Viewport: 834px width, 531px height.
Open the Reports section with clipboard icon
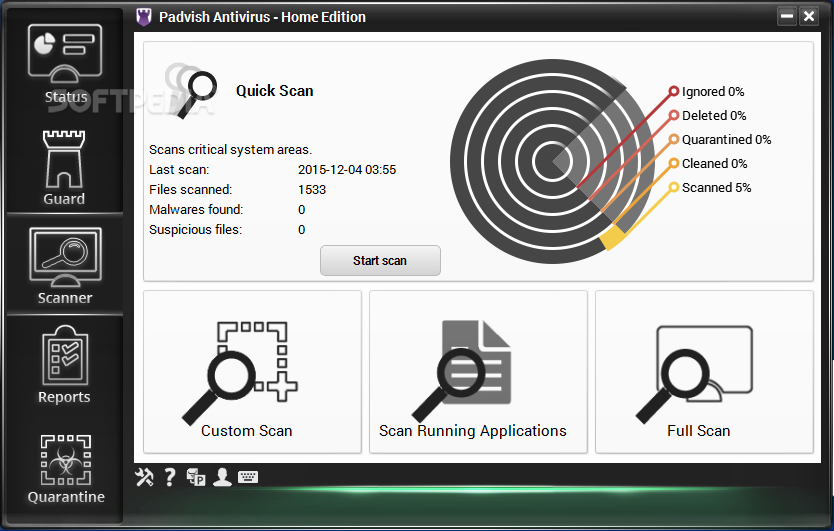click(64, 364)
